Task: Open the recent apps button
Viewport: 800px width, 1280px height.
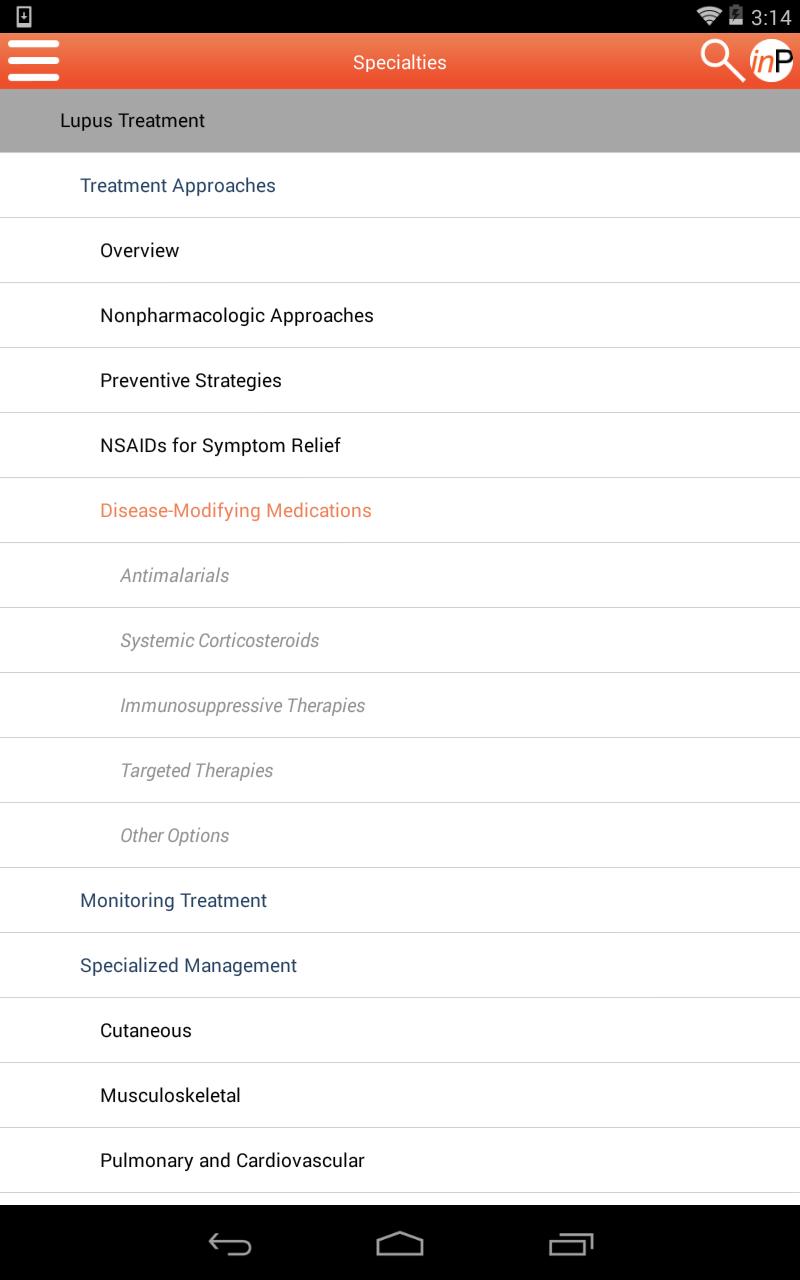Action: [571, 1244]
